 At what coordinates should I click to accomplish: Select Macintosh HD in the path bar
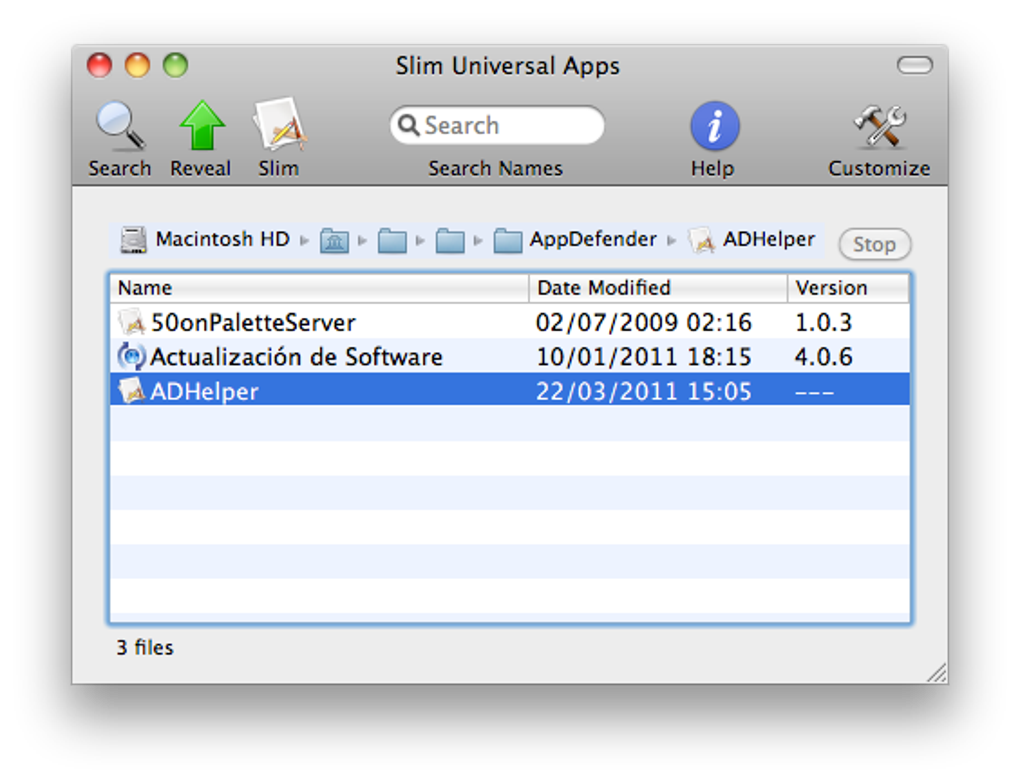point(204,239)
